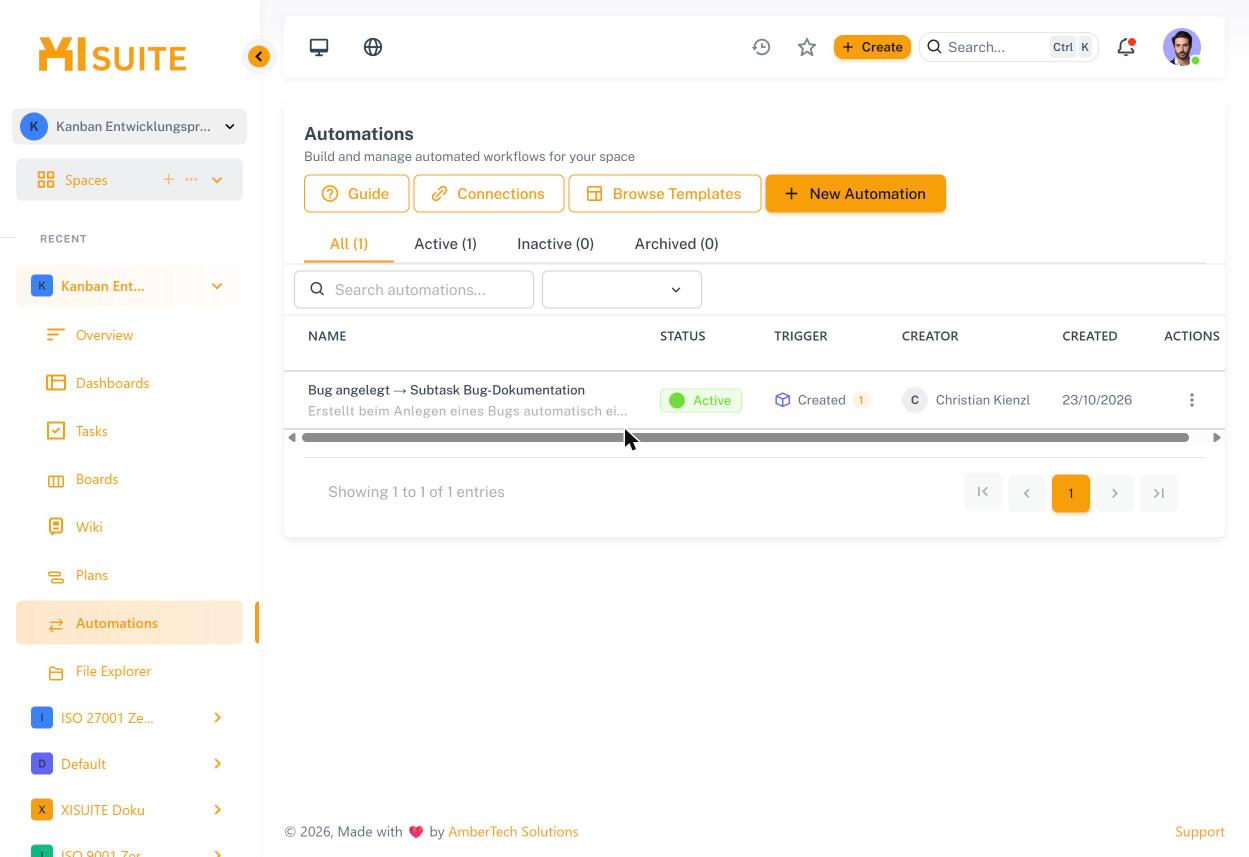
Task: Click Browse Templates button
Action: coord(665,194)
